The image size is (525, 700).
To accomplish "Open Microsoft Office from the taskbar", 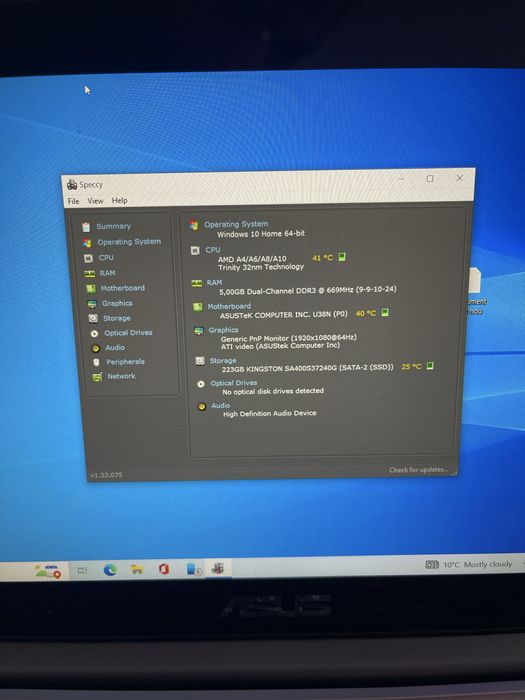I will (x=164, y=569).
